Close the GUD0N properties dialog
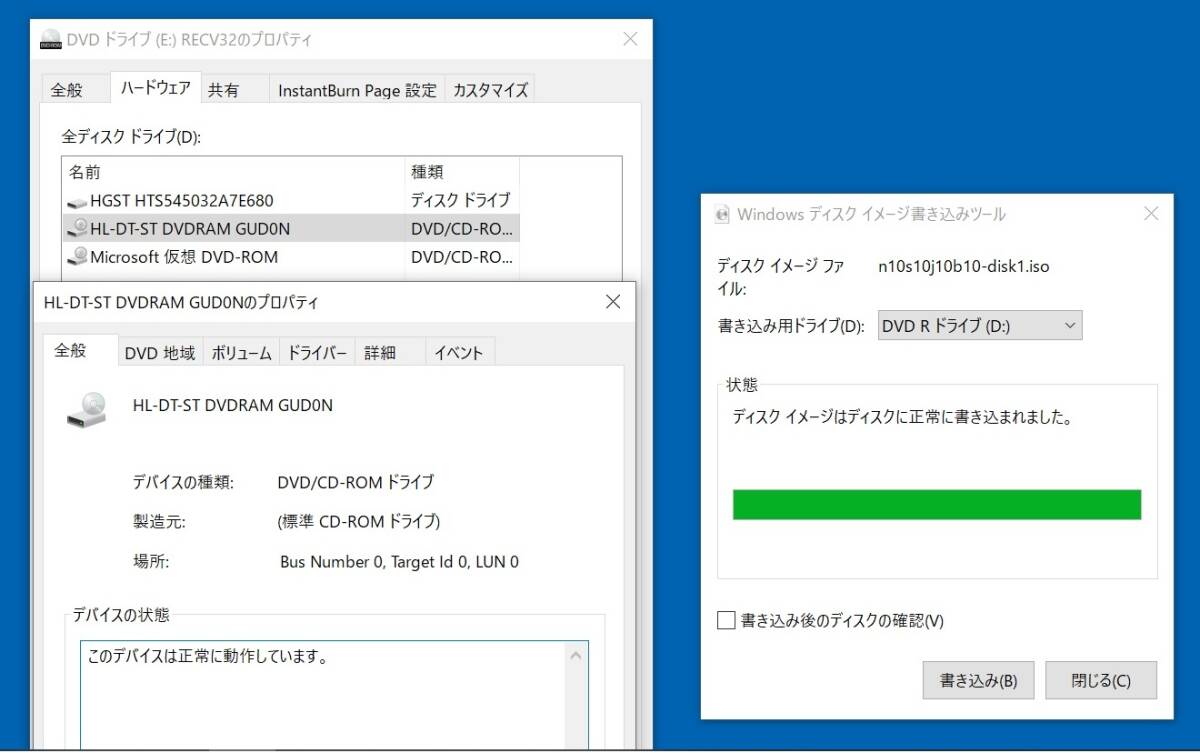Screen dimensions: 1200x753 pos(613,302)
